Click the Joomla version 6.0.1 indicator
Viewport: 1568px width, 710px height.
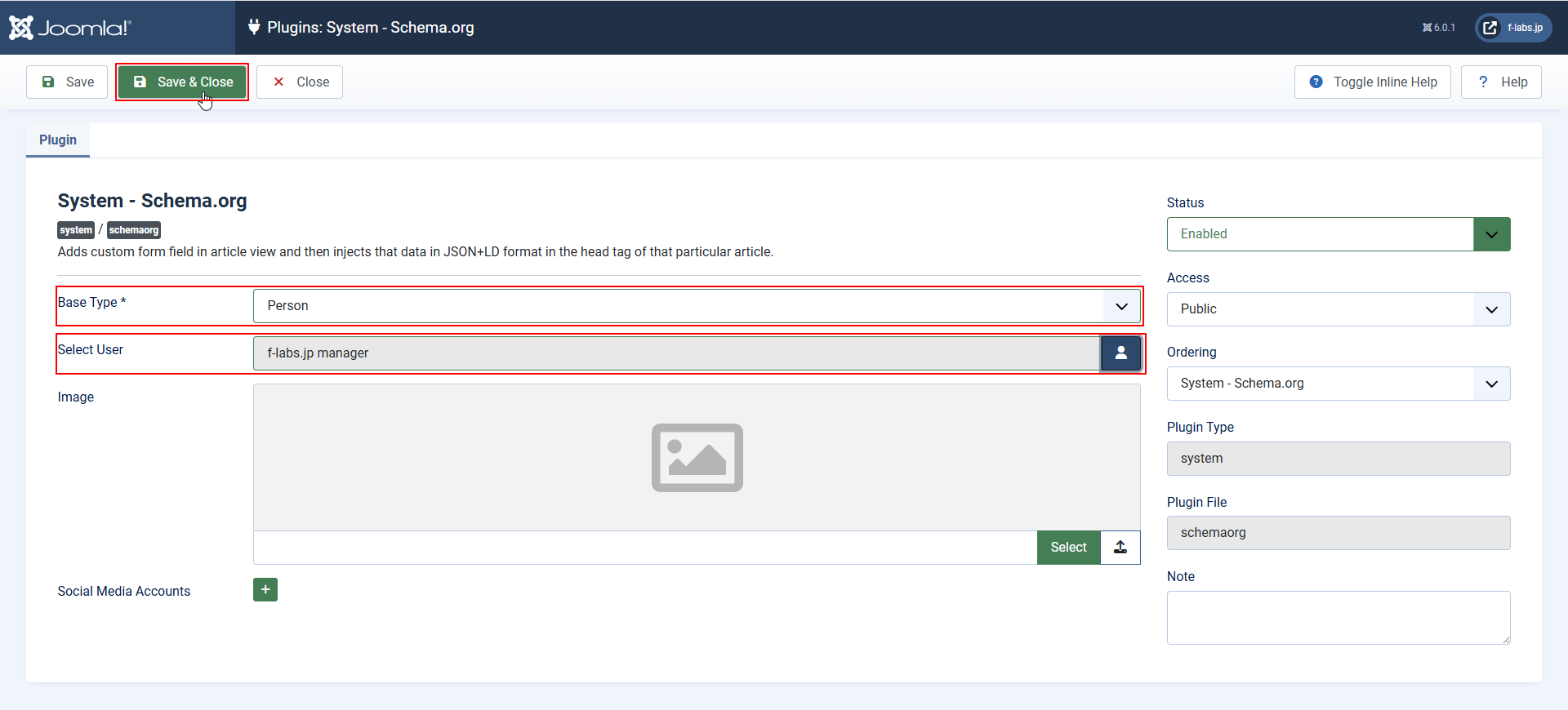coord(1439,28)
